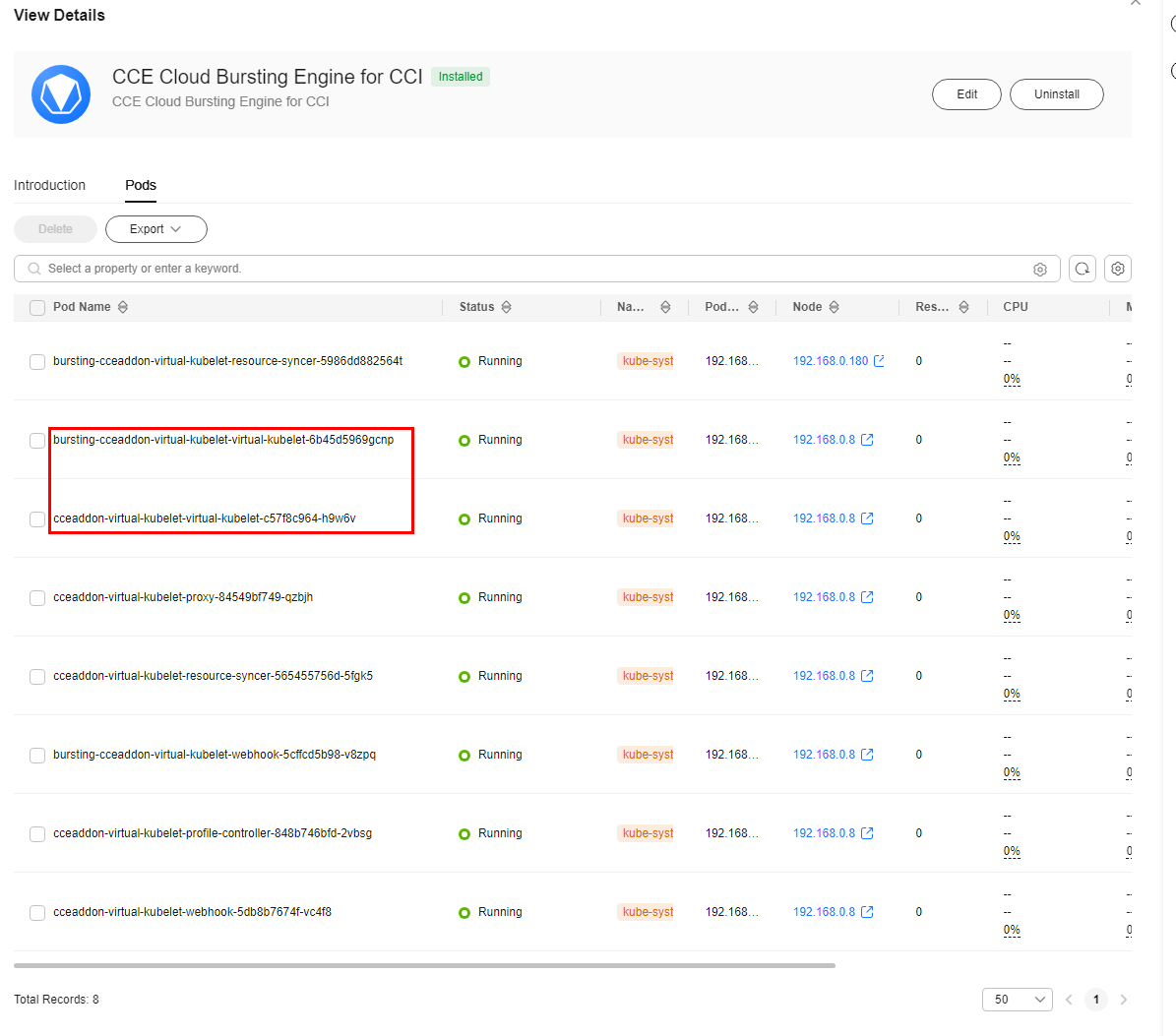1176x1036 pixels.
Task: Open node link icon in gcnp pod row
Action: (867, 439)
